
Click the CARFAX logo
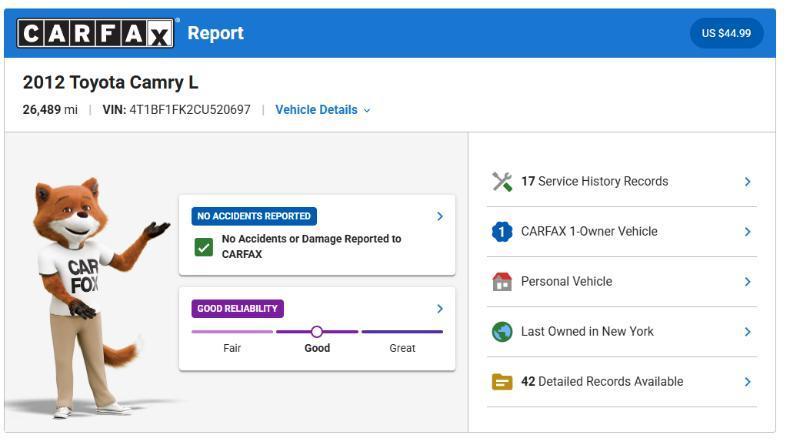[x=95, y=33]
